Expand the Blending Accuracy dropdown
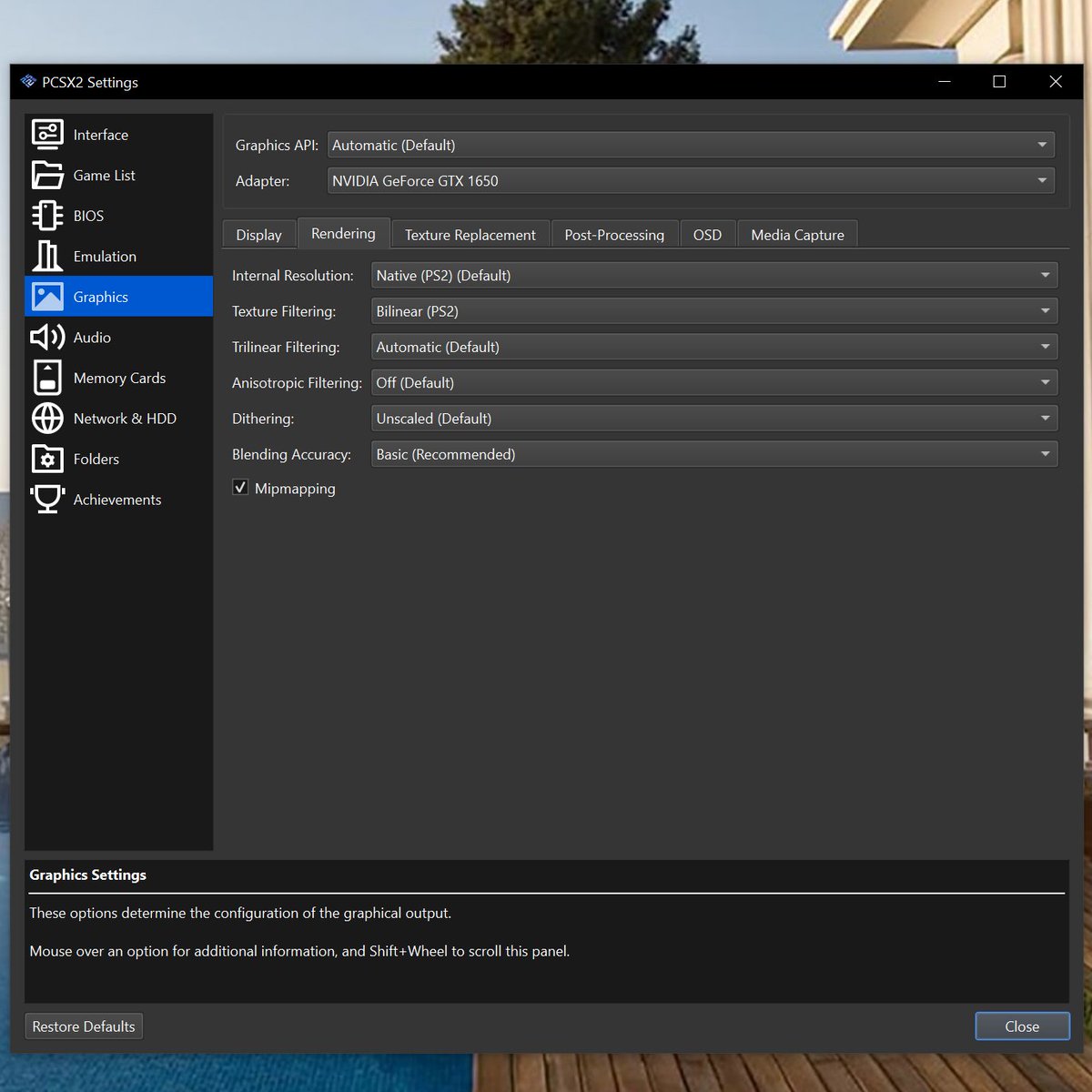Screen dimensions: 1092x1092 coord(714,454)
